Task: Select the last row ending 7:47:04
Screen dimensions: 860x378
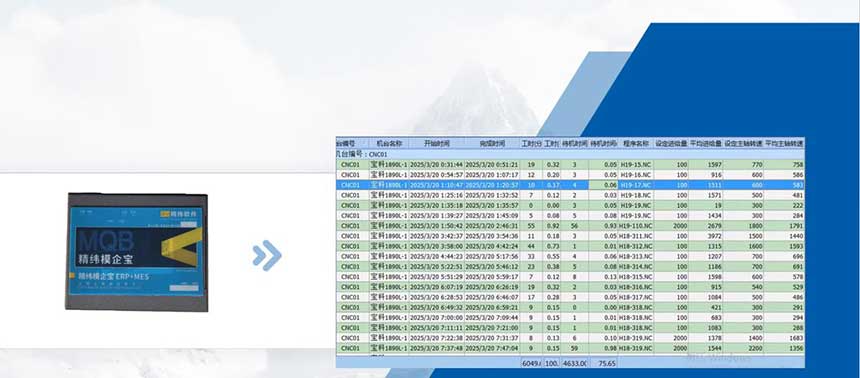Action: tap(570, 348)
